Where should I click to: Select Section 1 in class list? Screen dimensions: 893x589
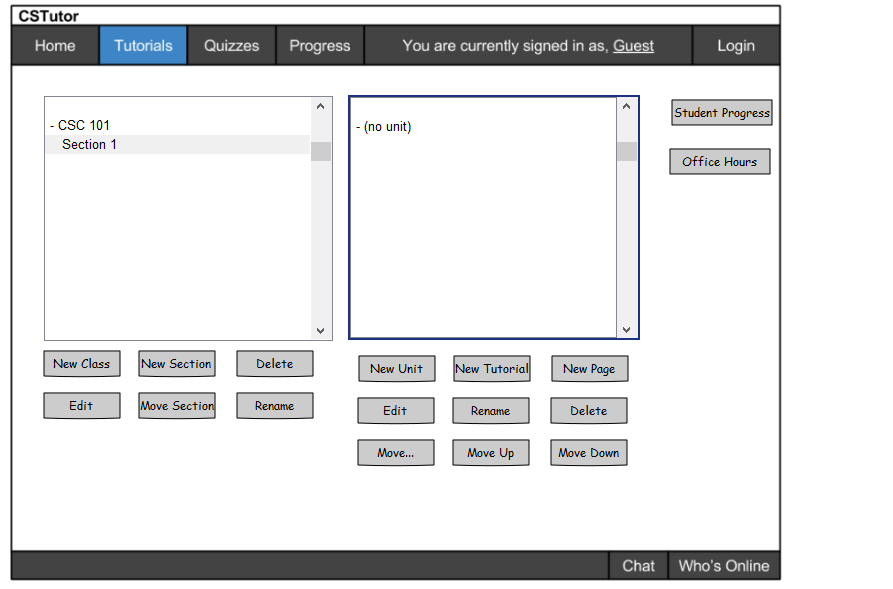coord(178,145)
